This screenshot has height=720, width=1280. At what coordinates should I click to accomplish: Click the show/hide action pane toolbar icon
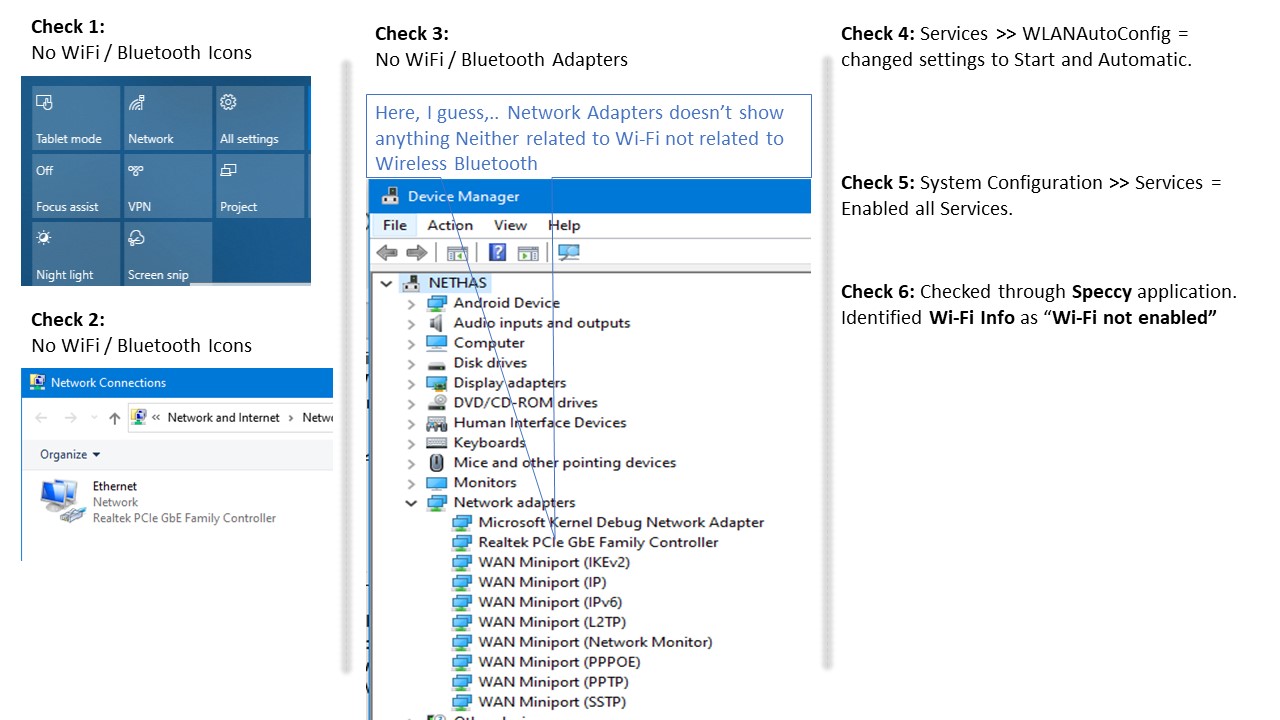click(528, 253)
